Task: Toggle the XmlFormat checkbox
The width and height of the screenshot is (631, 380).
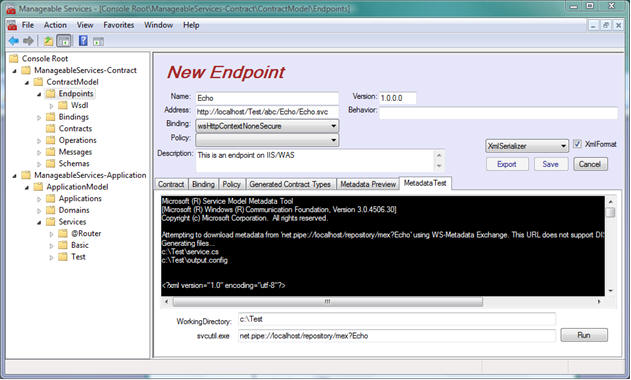Action: [x=577, y=144]
